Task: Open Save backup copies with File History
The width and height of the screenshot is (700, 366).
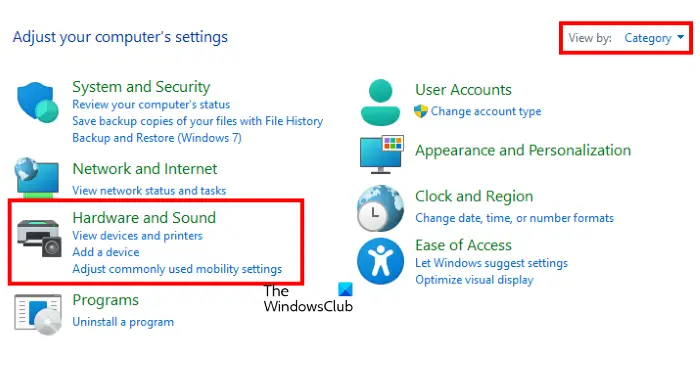Action: [197, 121]
